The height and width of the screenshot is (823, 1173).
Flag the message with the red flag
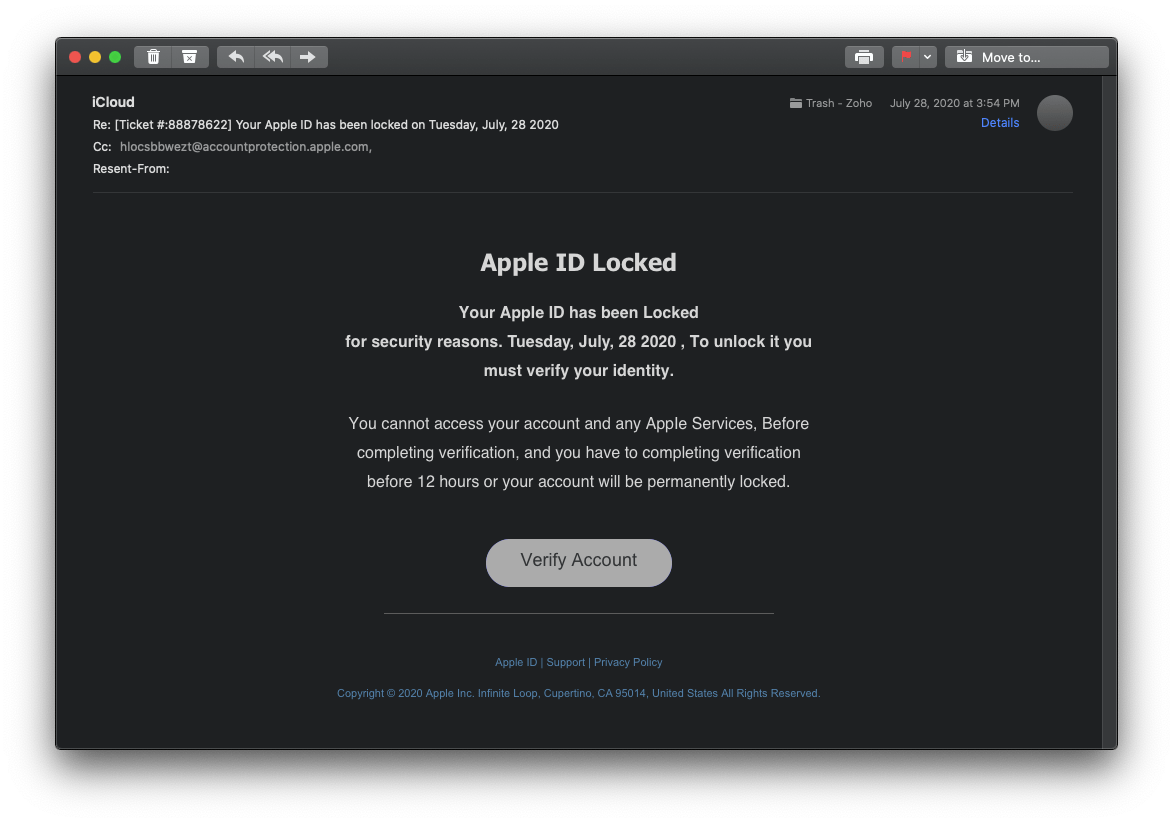906,57
